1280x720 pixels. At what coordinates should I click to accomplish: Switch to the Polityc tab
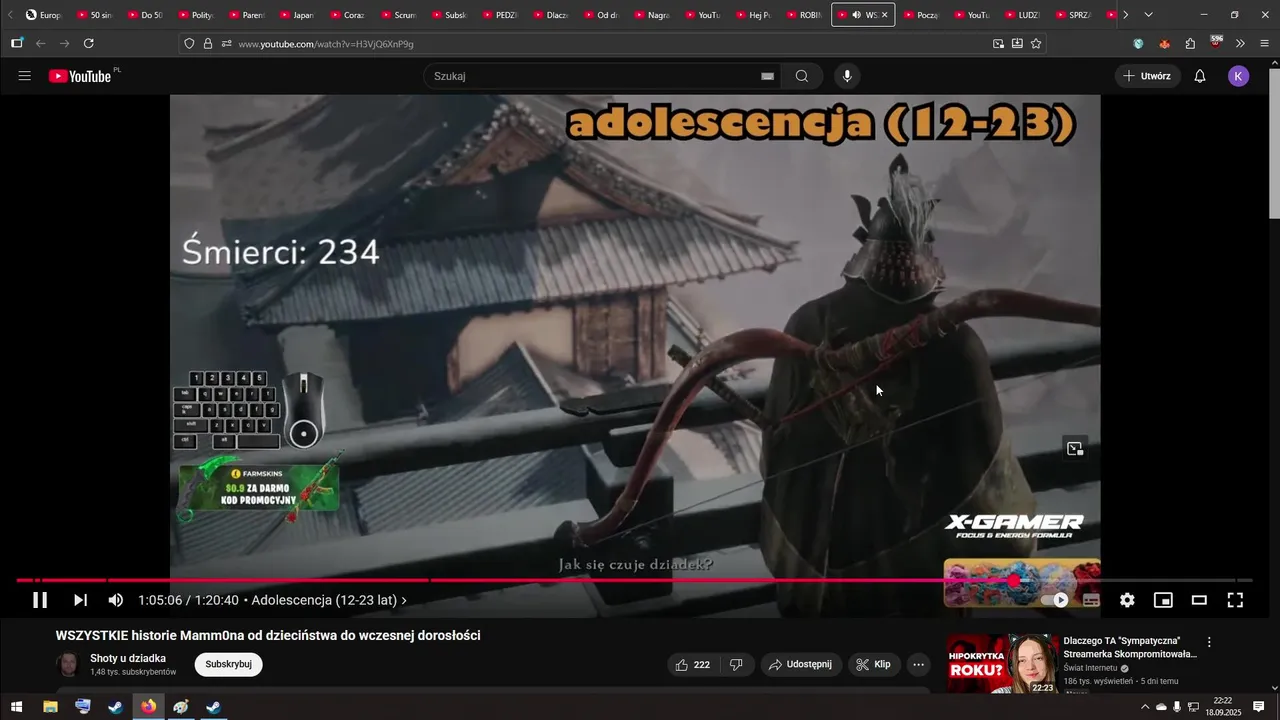click(195, 15)
